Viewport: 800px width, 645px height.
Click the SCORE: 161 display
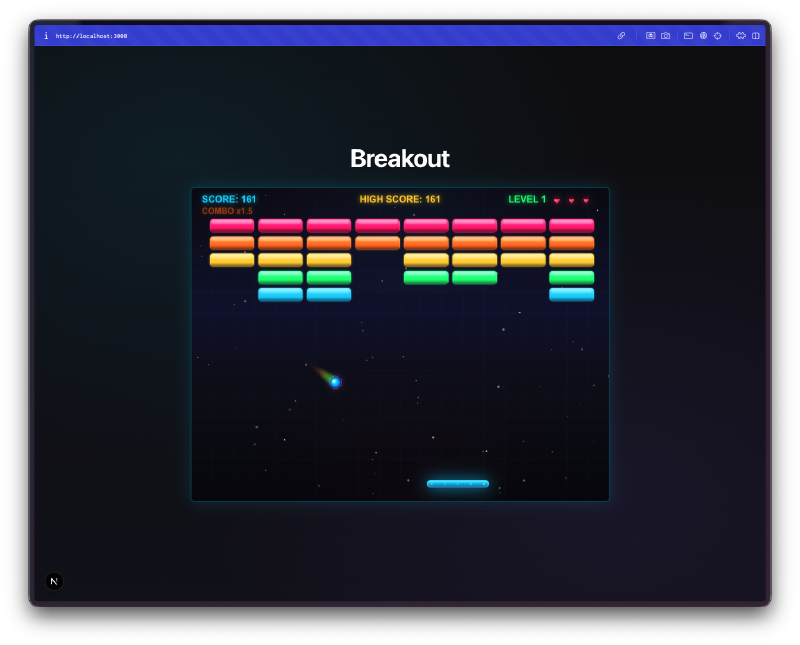click(229, 199)
